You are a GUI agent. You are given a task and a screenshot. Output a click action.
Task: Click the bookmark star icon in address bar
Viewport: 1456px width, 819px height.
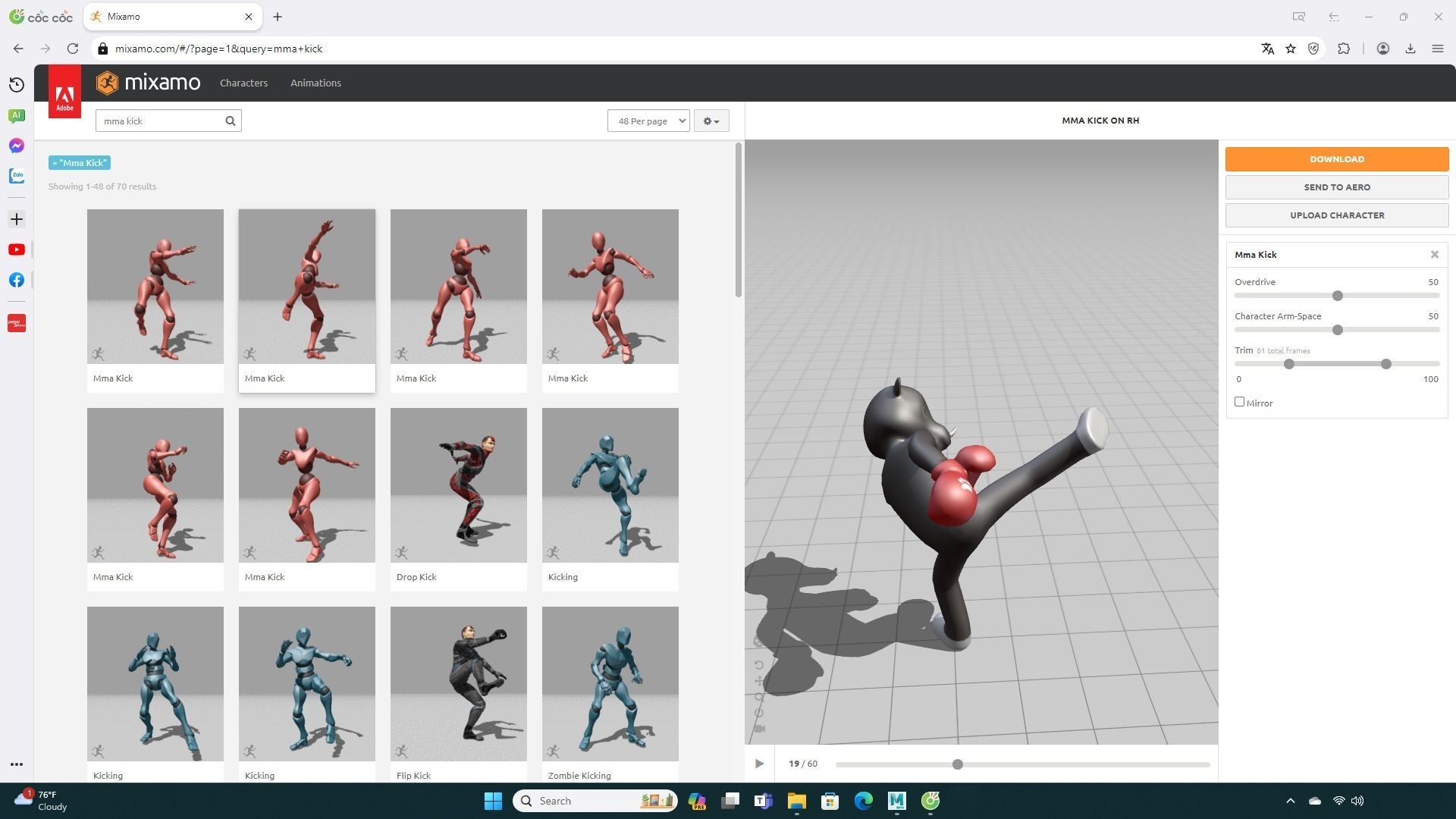coord(1291,49)
